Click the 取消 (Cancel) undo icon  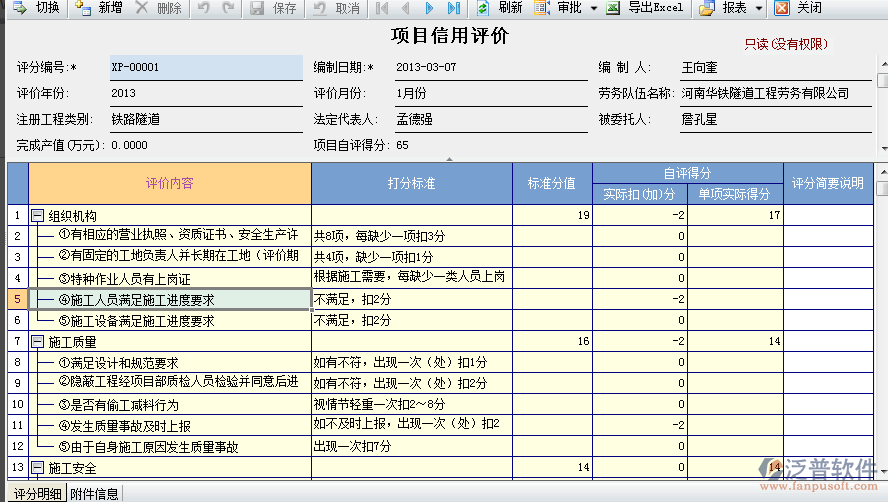click(320, 8)
